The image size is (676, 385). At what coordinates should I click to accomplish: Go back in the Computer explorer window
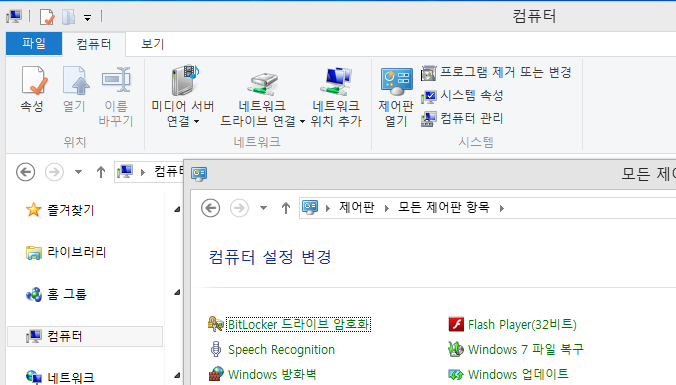(25, 172)
